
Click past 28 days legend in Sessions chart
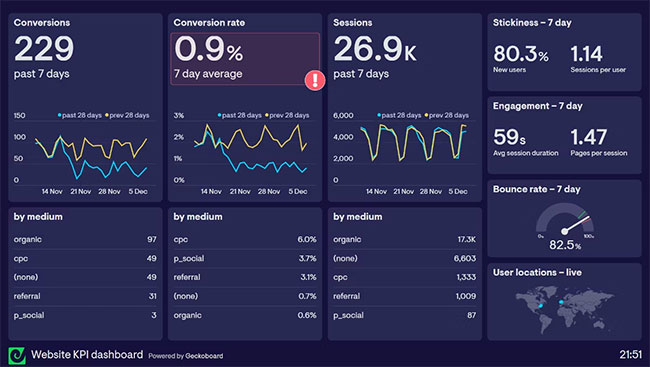click(399, 115)
